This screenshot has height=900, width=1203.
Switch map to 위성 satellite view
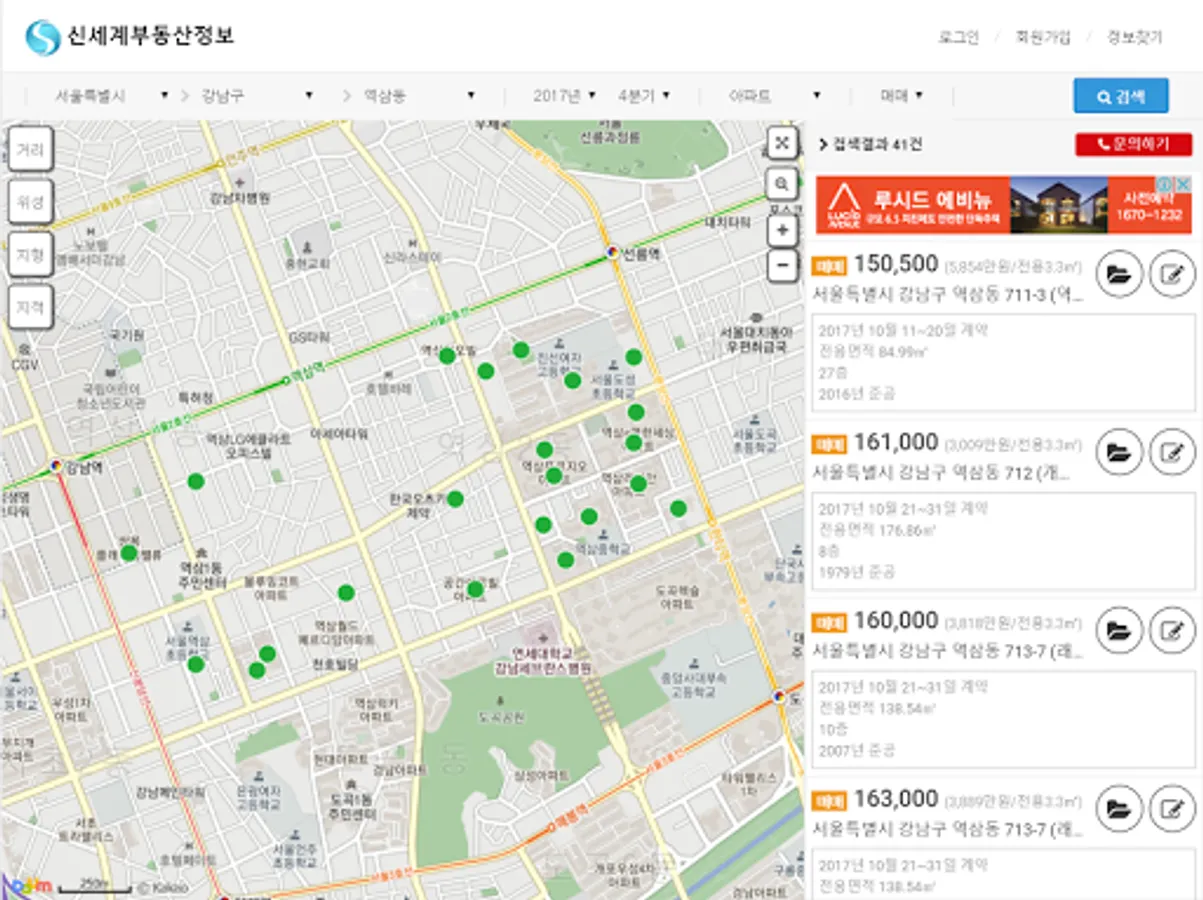[x=30, y=203]
